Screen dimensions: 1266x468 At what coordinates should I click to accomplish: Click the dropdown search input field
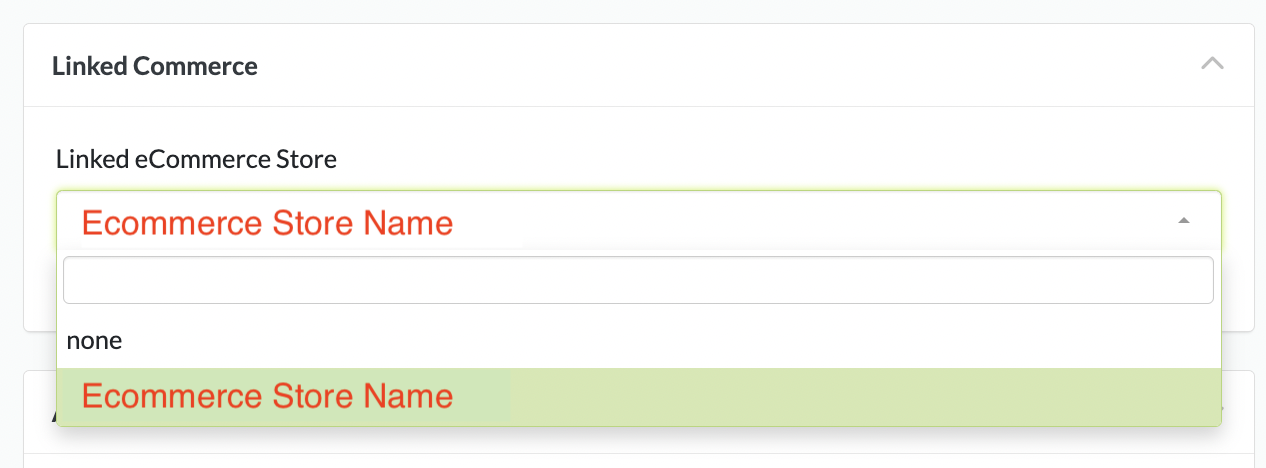[638, 280]
